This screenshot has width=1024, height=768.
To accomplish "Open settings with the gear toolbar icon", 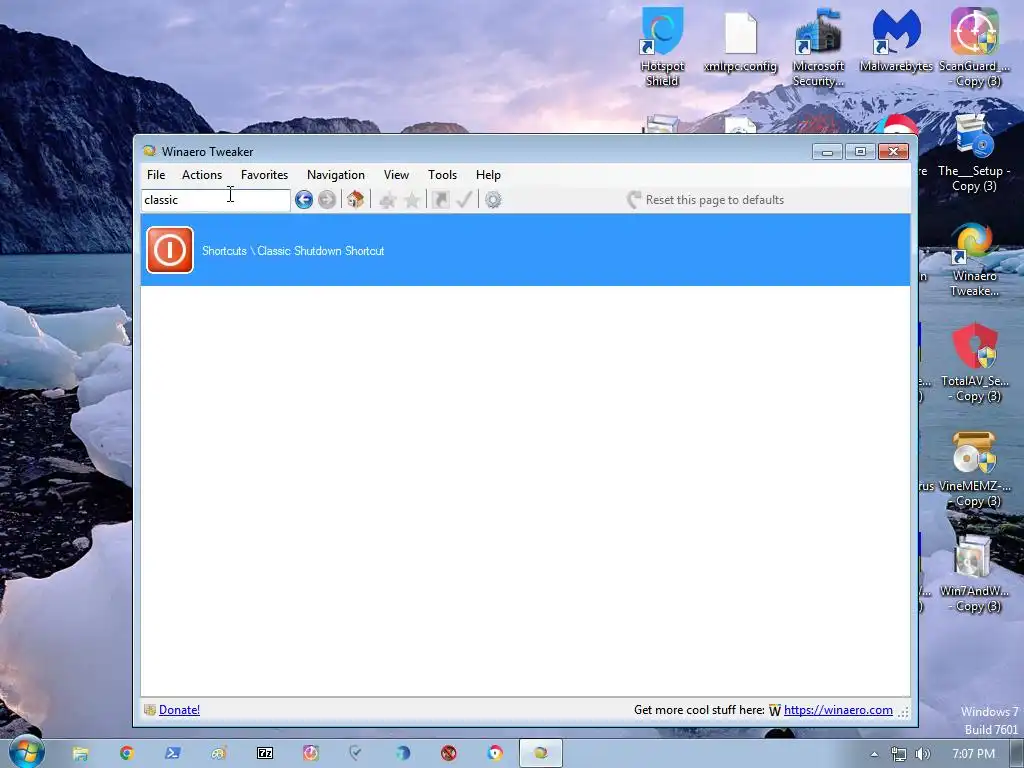I will (493, 199).
